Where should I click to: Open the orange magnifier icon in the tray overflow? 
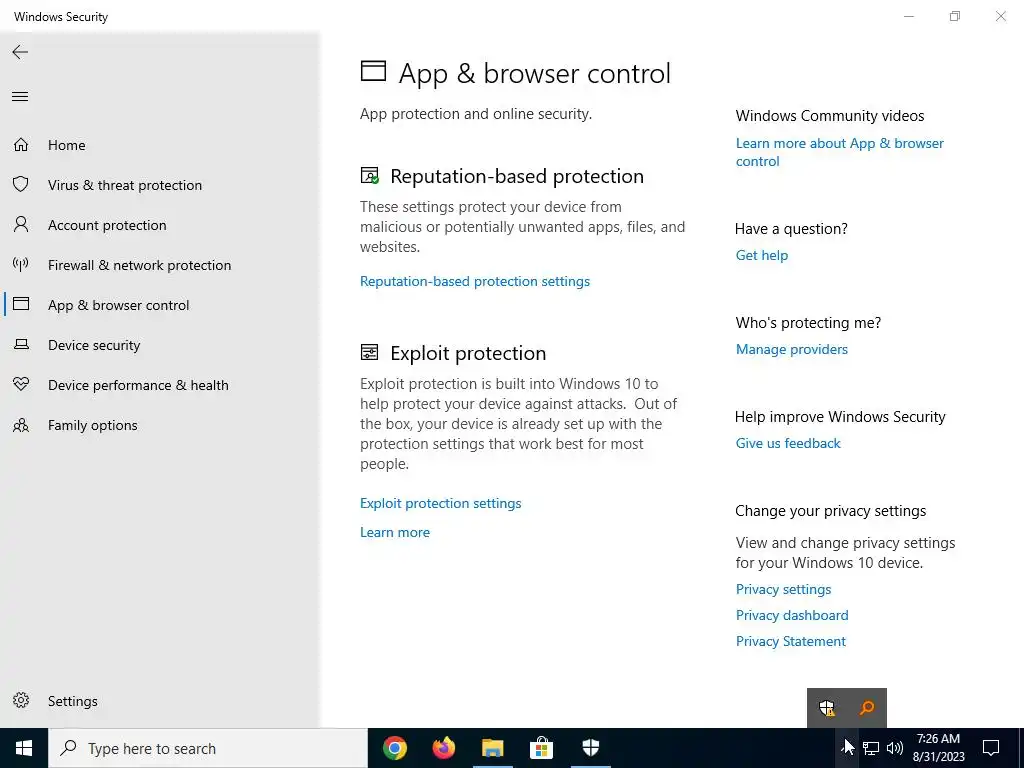[867, 708]
